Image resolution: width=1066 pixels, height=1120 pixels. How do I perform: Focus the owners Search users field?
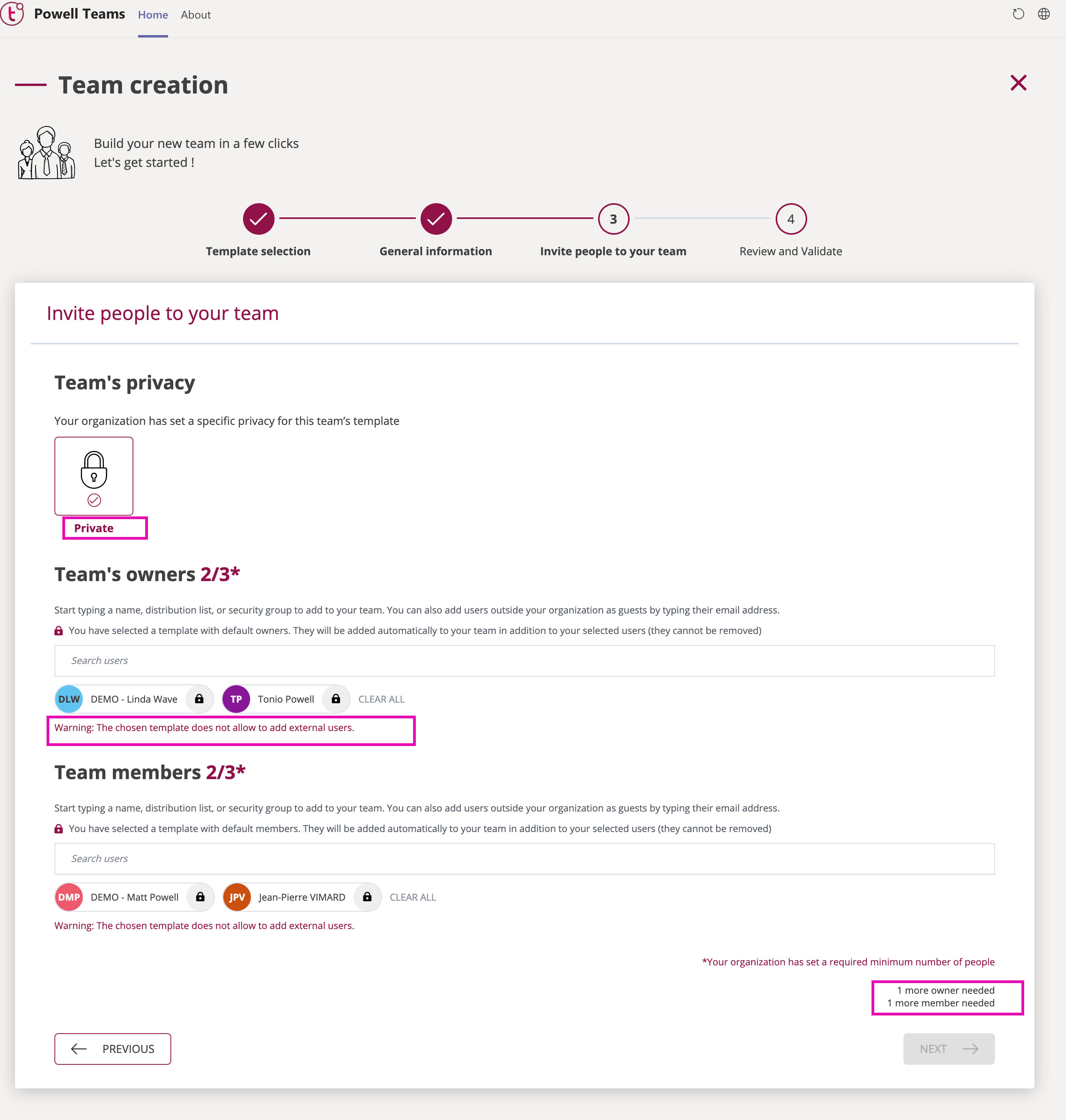[524, 660]
